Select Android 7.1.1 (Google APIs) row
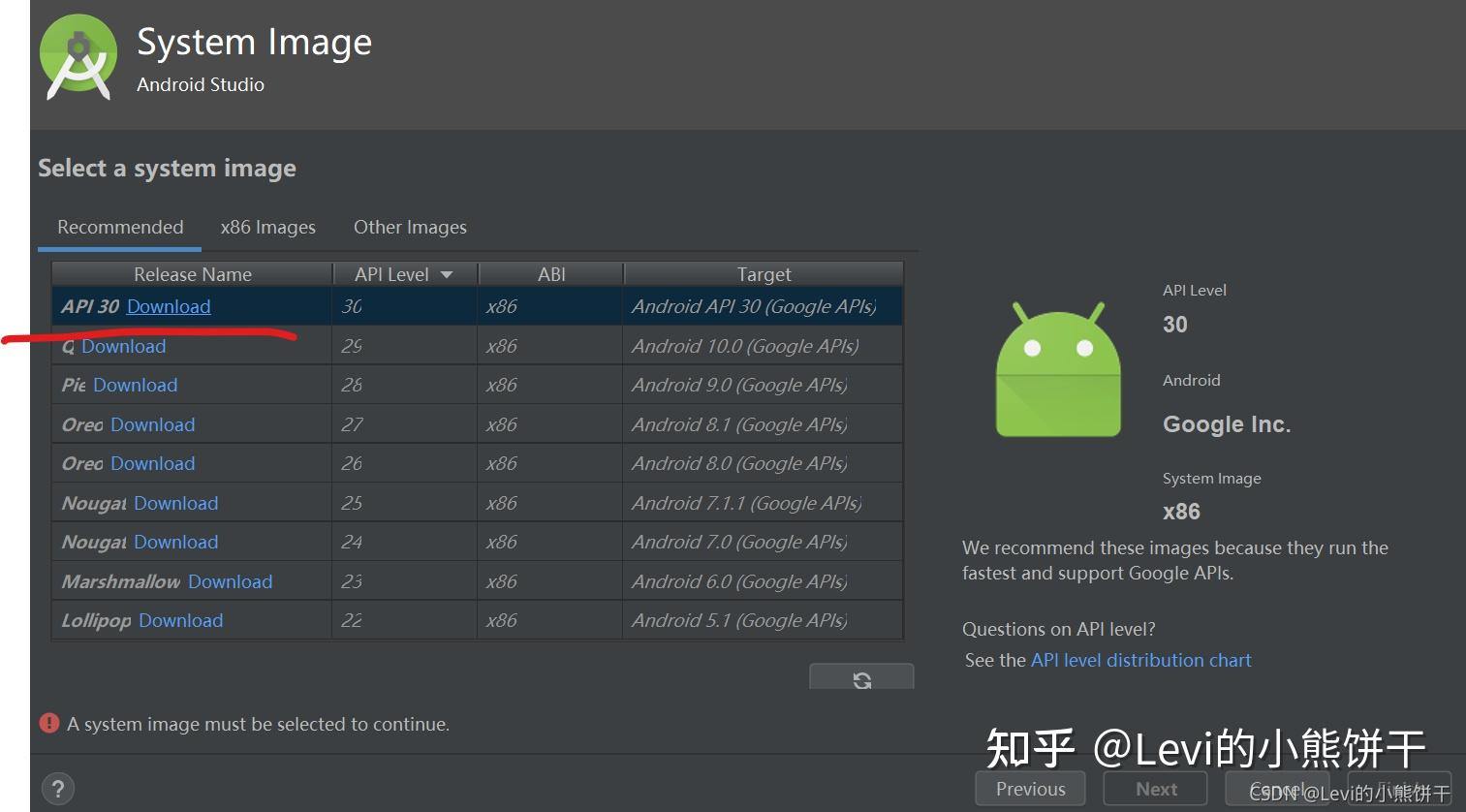 click(x=477, y=503)
